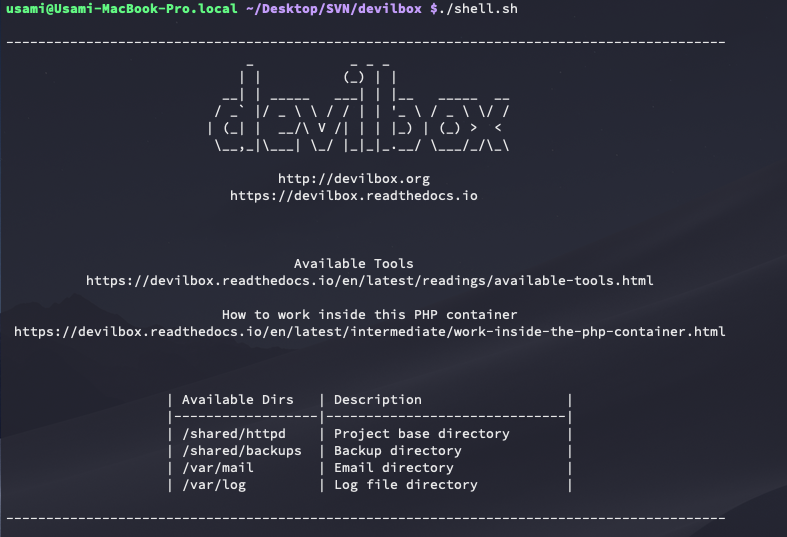
Task: Select the /var/log directory entry
Action: (214, 485)
